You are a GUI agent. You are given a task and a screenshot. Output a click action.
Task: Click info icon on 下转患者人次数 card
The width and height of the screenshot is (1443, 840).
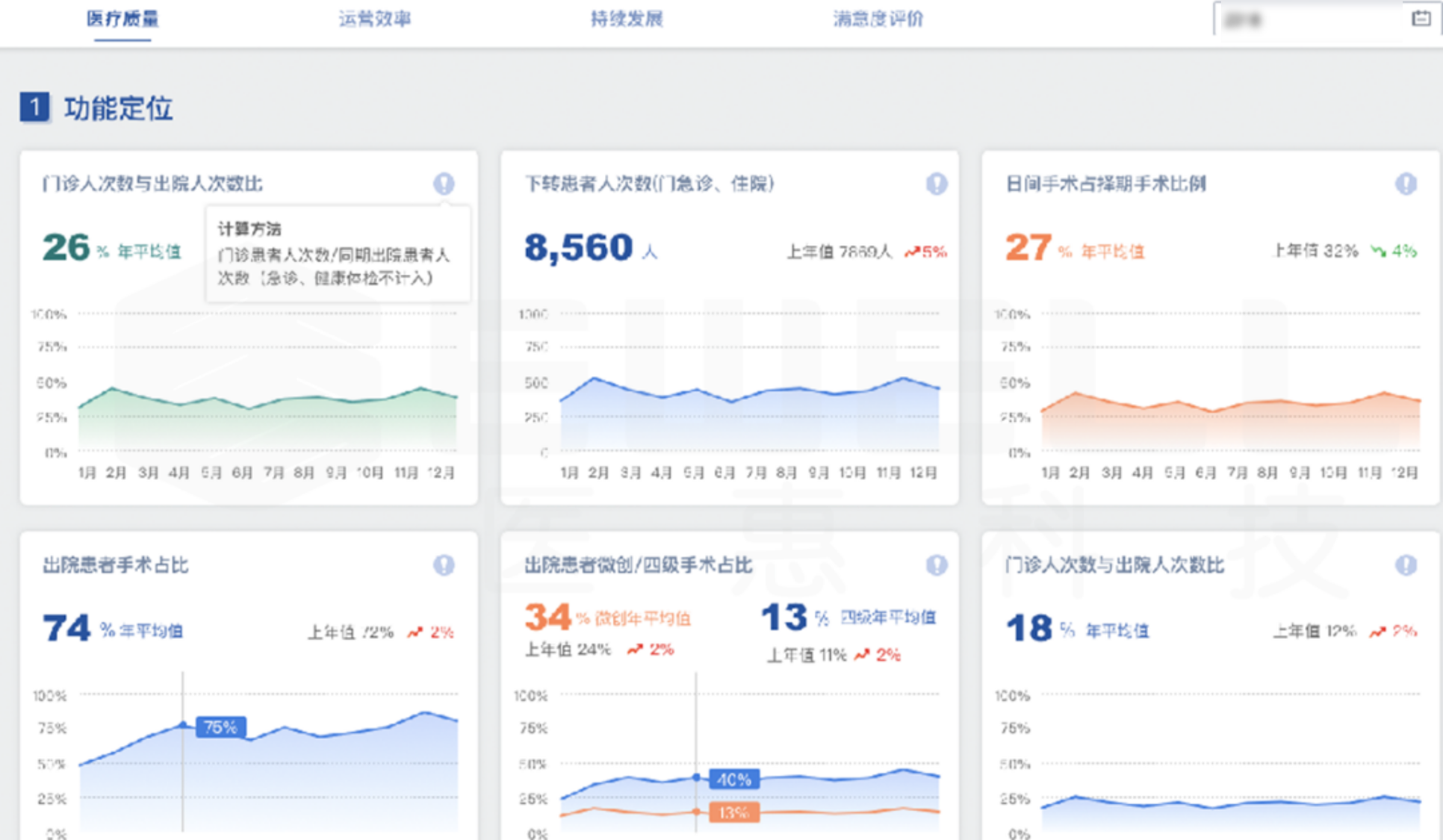[x=937, y=184]
